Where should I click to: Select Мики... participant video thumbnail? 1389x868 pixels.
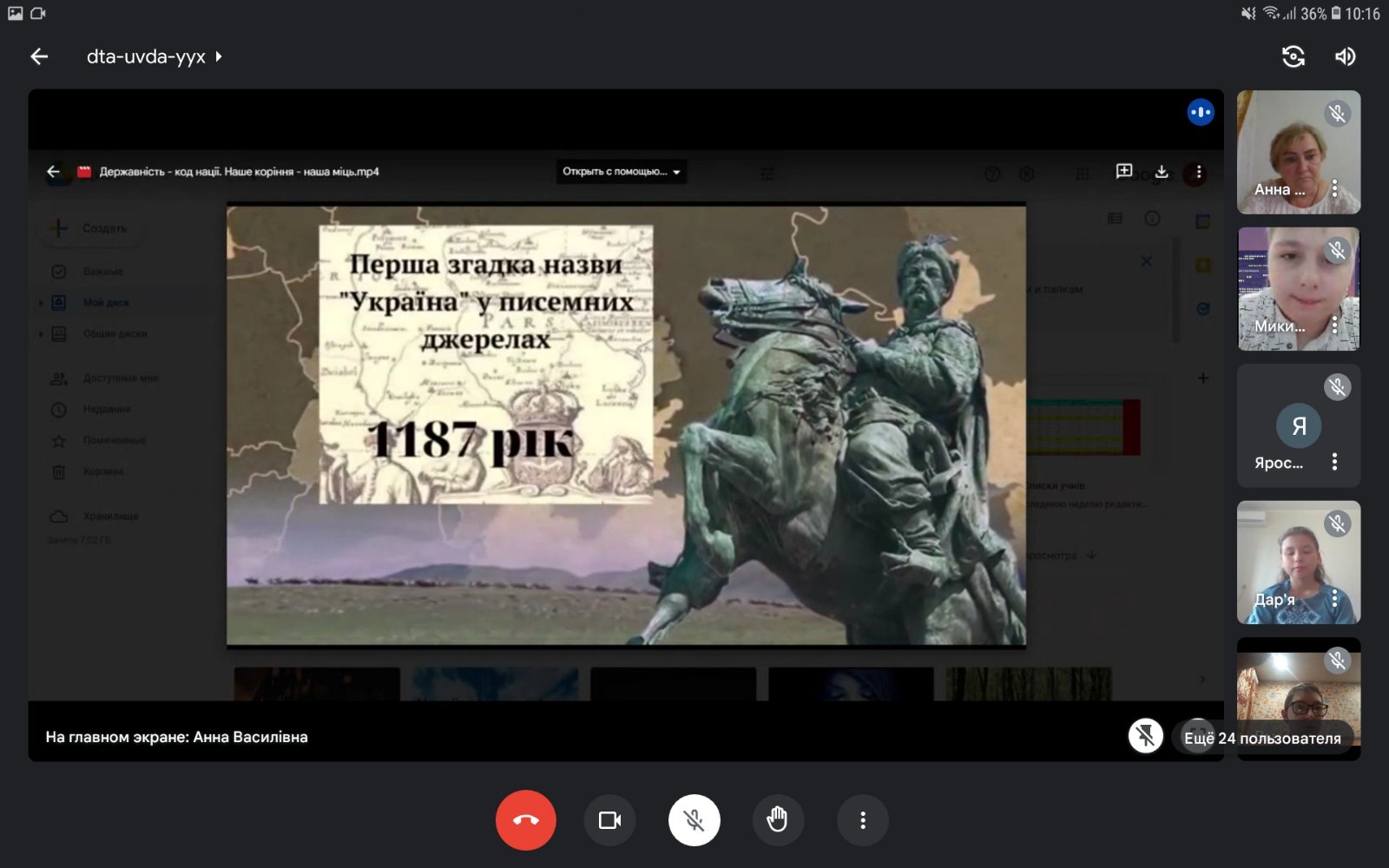pyautogui.click(x=1299, y=289)
